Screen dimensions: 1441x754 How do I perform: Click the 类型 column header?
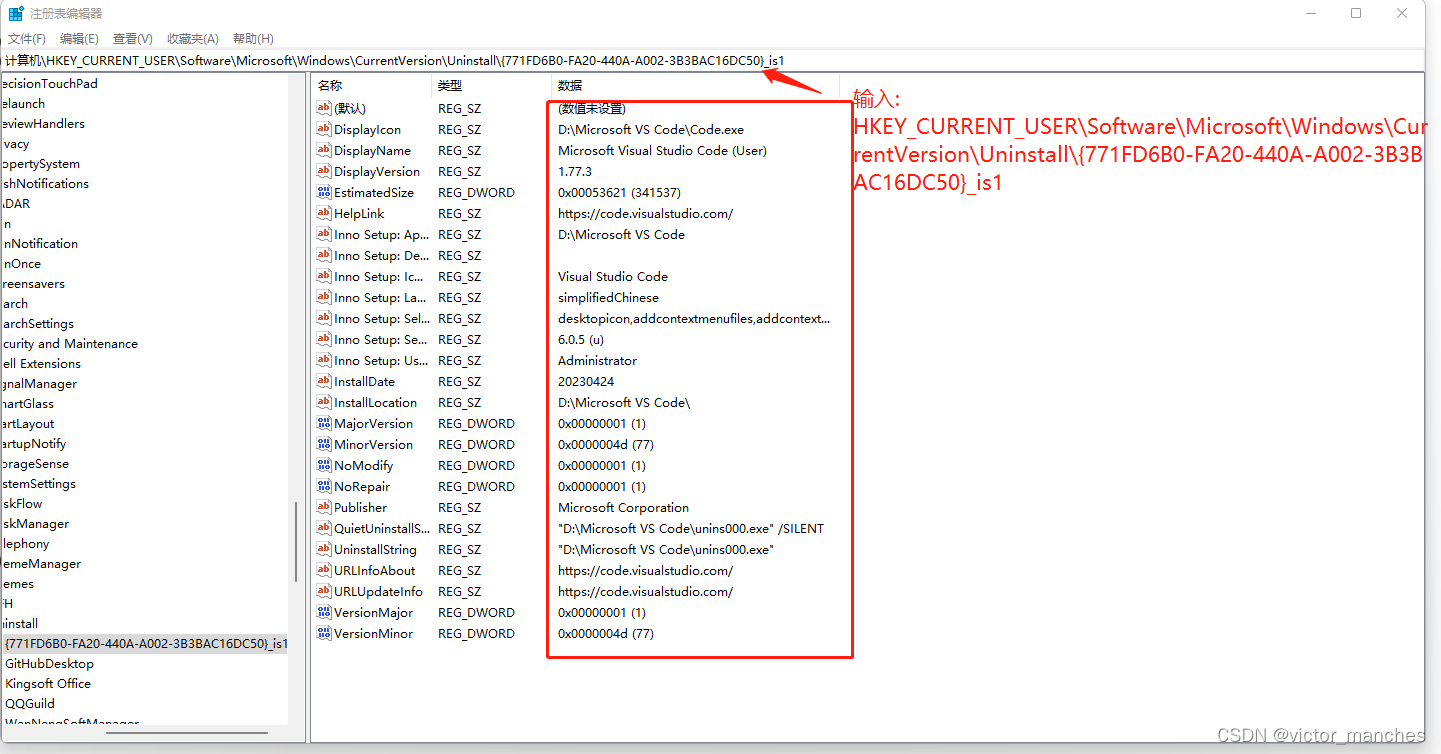point(450,86)
